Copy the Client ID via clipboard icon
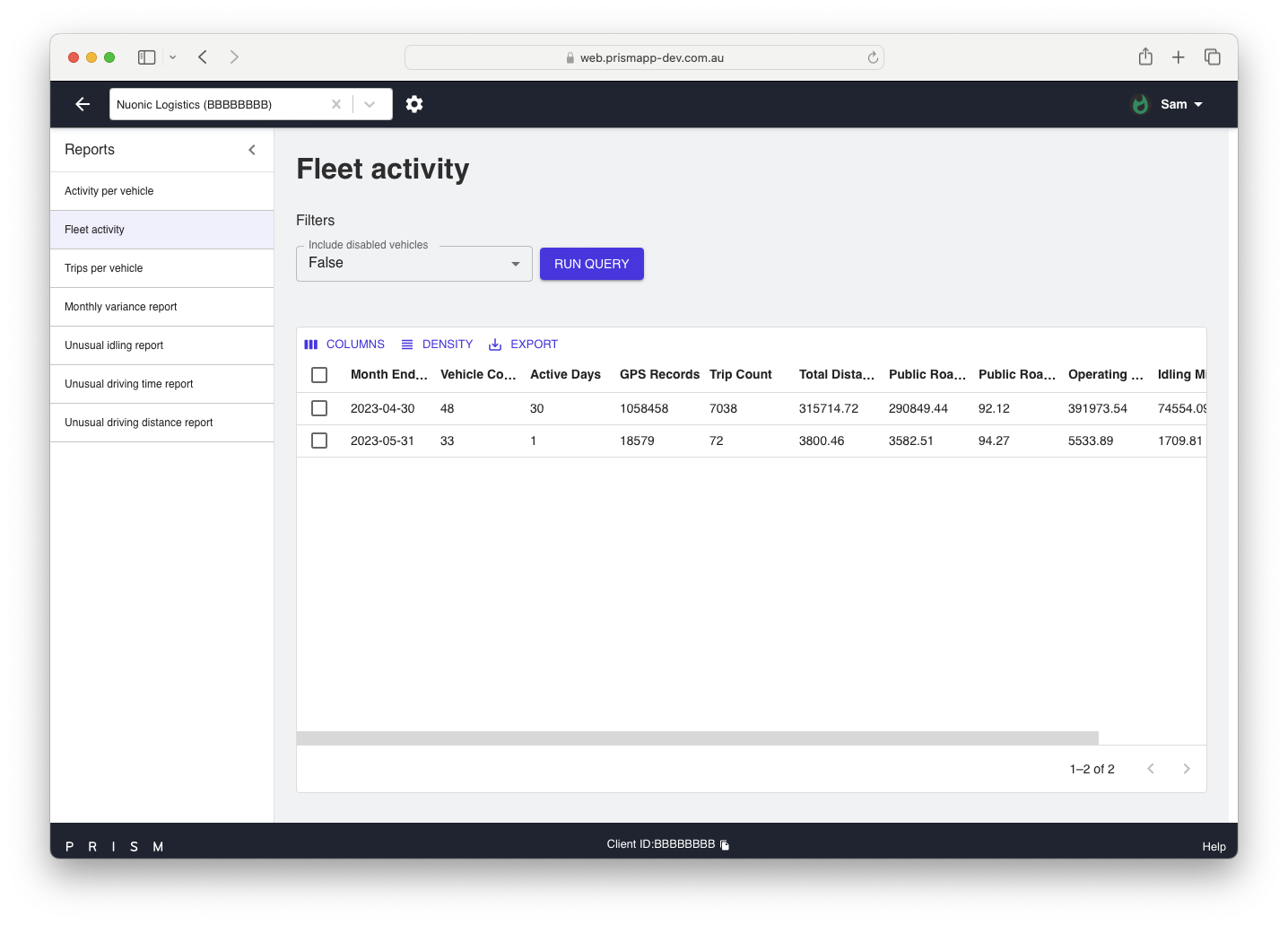This screenshot has width=1288, height=925. [x=725, y=845]
